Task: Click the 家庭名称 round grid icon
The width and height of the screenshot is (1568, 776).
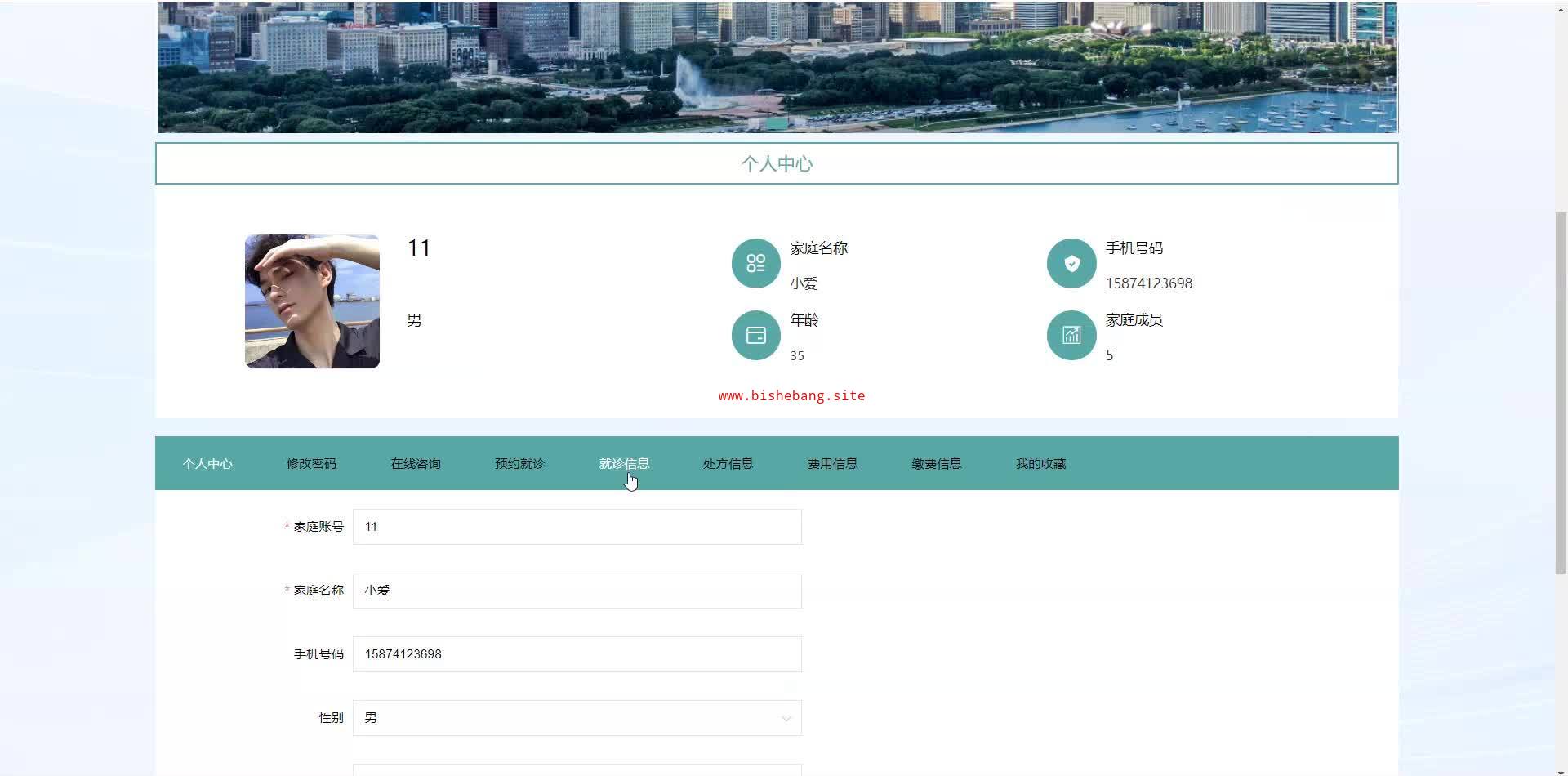Action: point(755,263)
